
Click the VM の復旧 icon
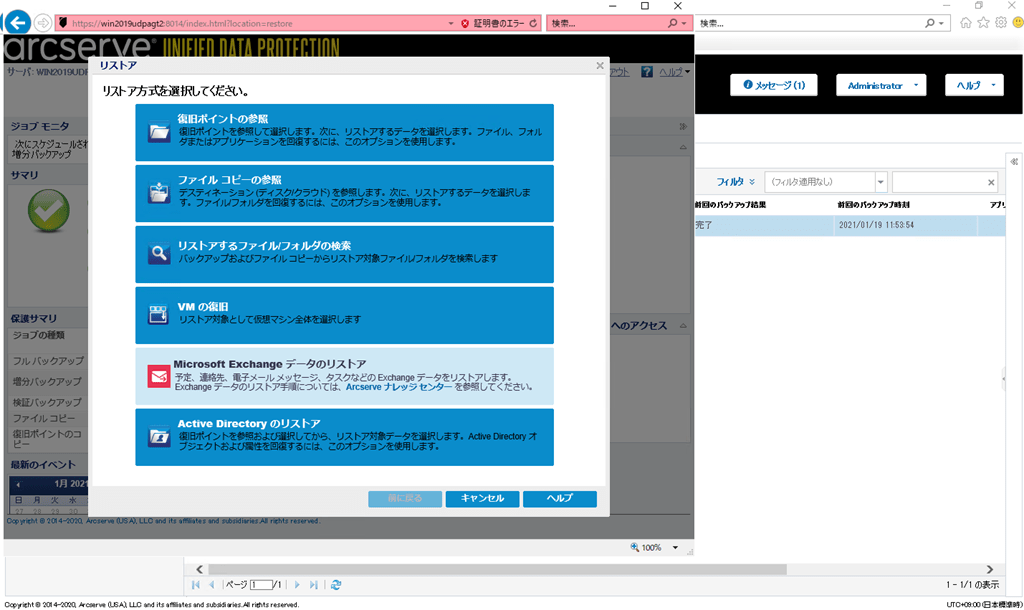click(x=159, y=314)
